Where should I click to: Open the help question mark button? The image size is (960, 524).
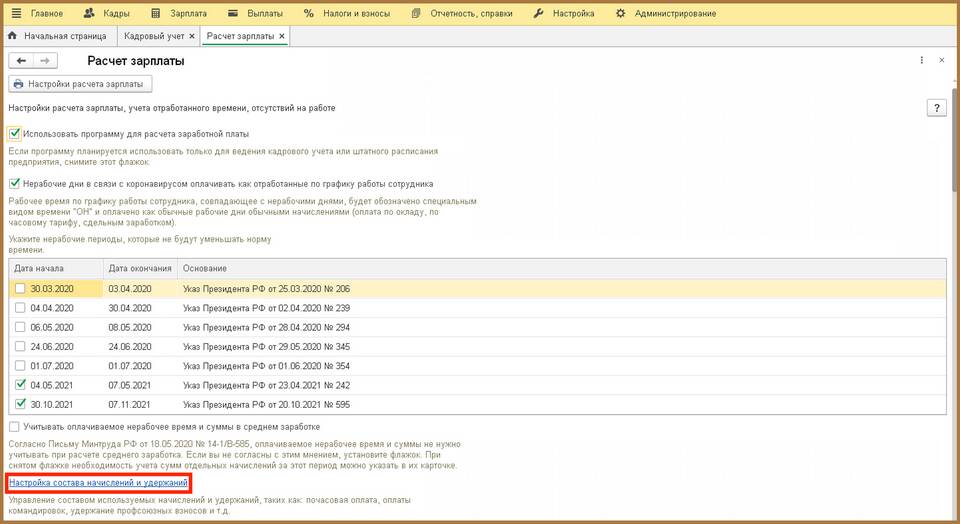936,108
